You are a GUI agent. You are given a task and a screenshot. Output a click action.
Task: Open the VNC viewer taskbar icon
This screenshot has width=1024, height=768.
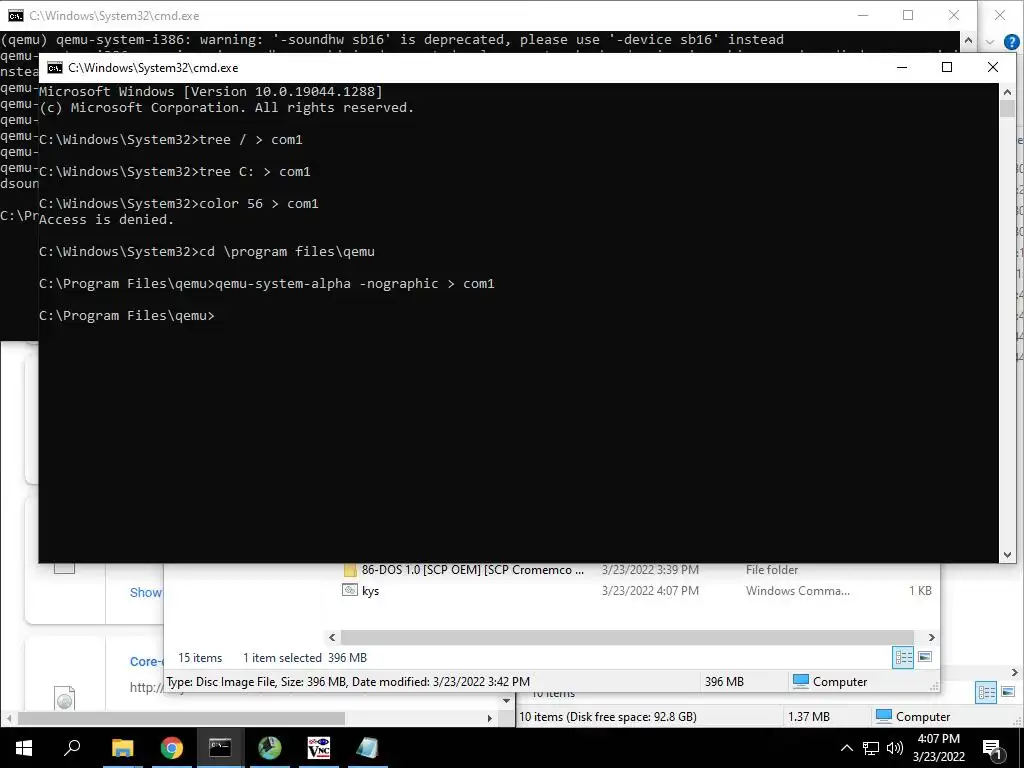319,748
